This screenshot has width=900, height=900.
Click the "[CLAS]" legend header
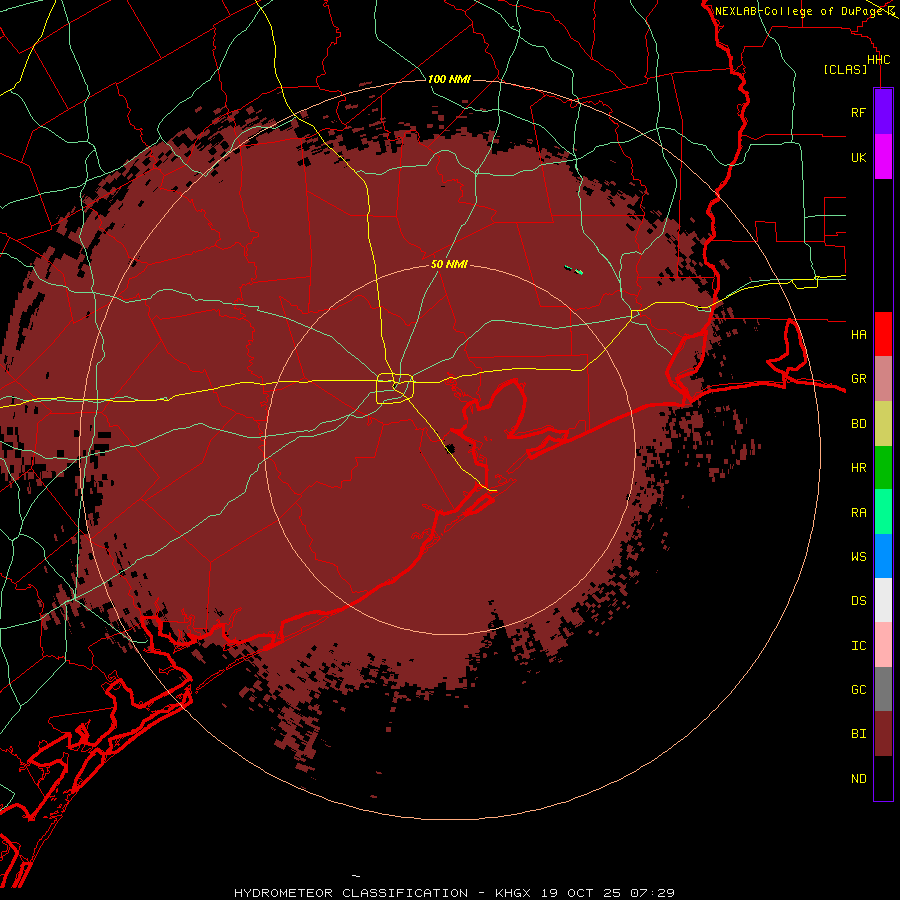coord(845,70)
